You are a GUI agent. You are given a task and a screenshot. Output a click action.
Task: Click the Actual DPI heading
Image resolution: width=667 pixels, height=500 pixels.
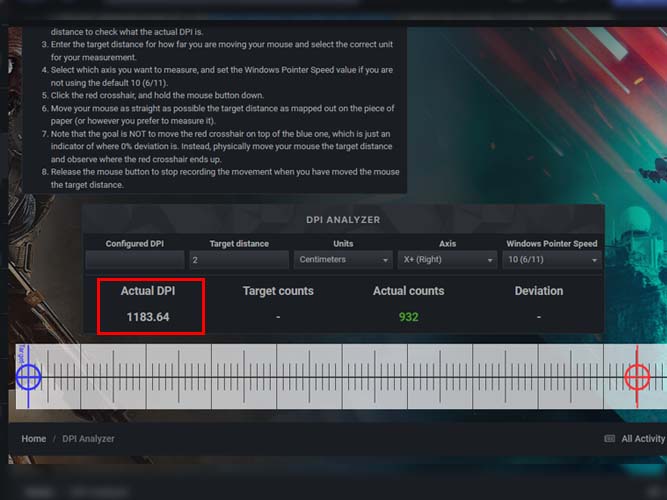(148, 291)
